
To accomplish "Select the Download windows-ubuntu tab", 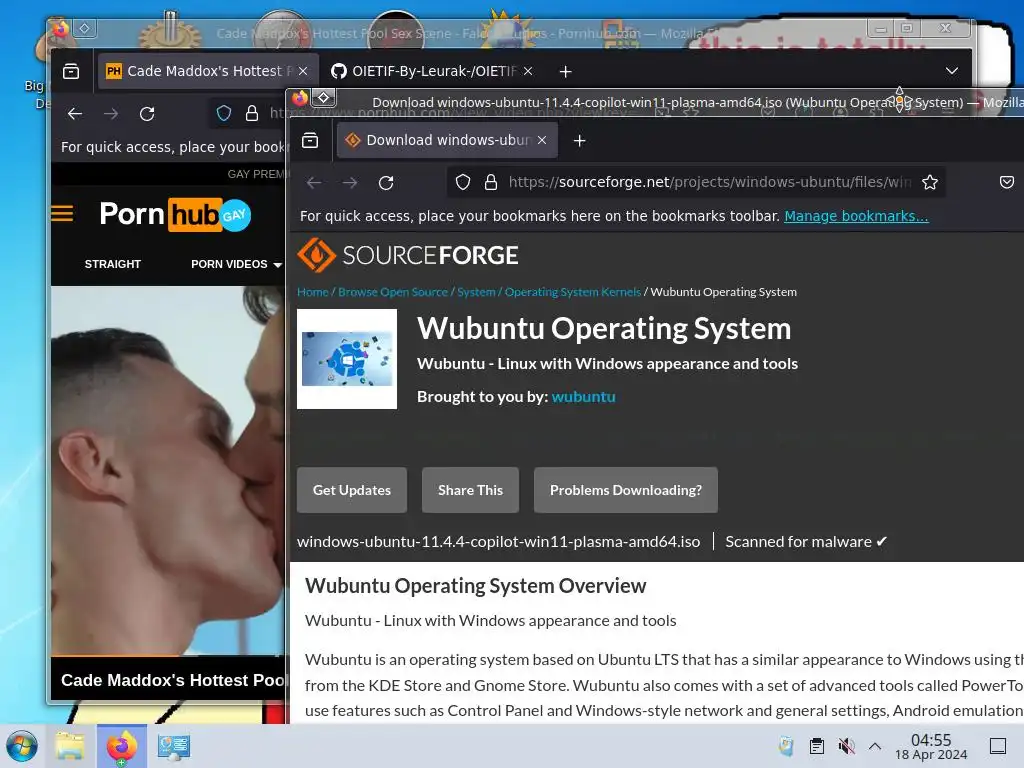I will click(447, 140).
